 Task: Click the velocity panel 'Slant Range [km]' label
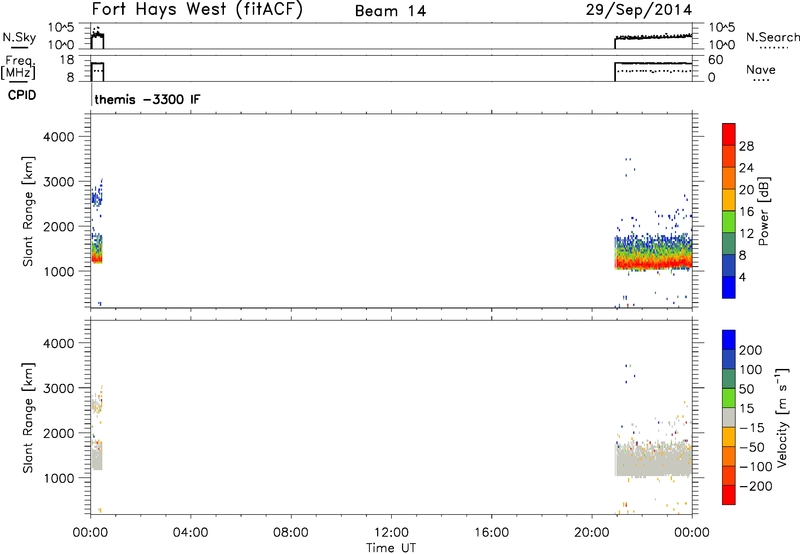point(28,418)
